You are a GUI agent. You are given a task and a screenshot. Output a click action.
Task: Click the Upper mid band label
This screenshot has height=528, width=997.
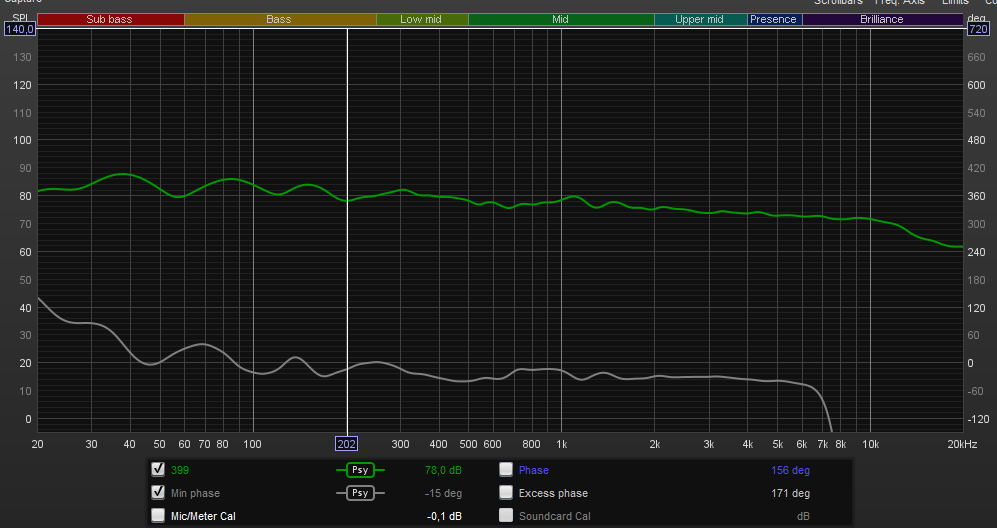point(700,19)
